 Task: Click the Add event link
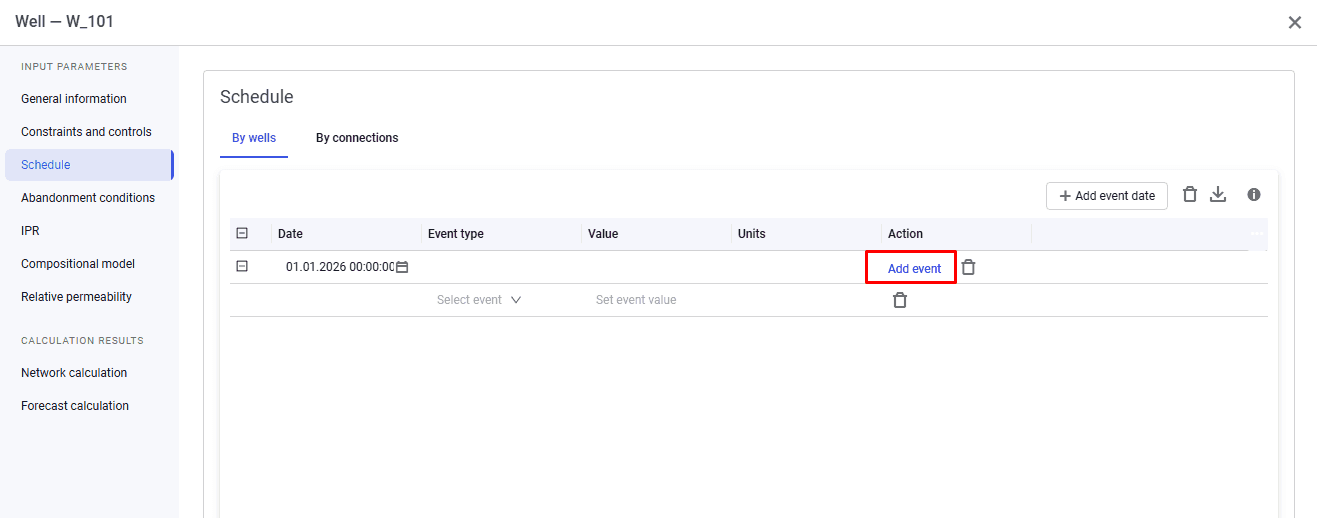(914, 268)
